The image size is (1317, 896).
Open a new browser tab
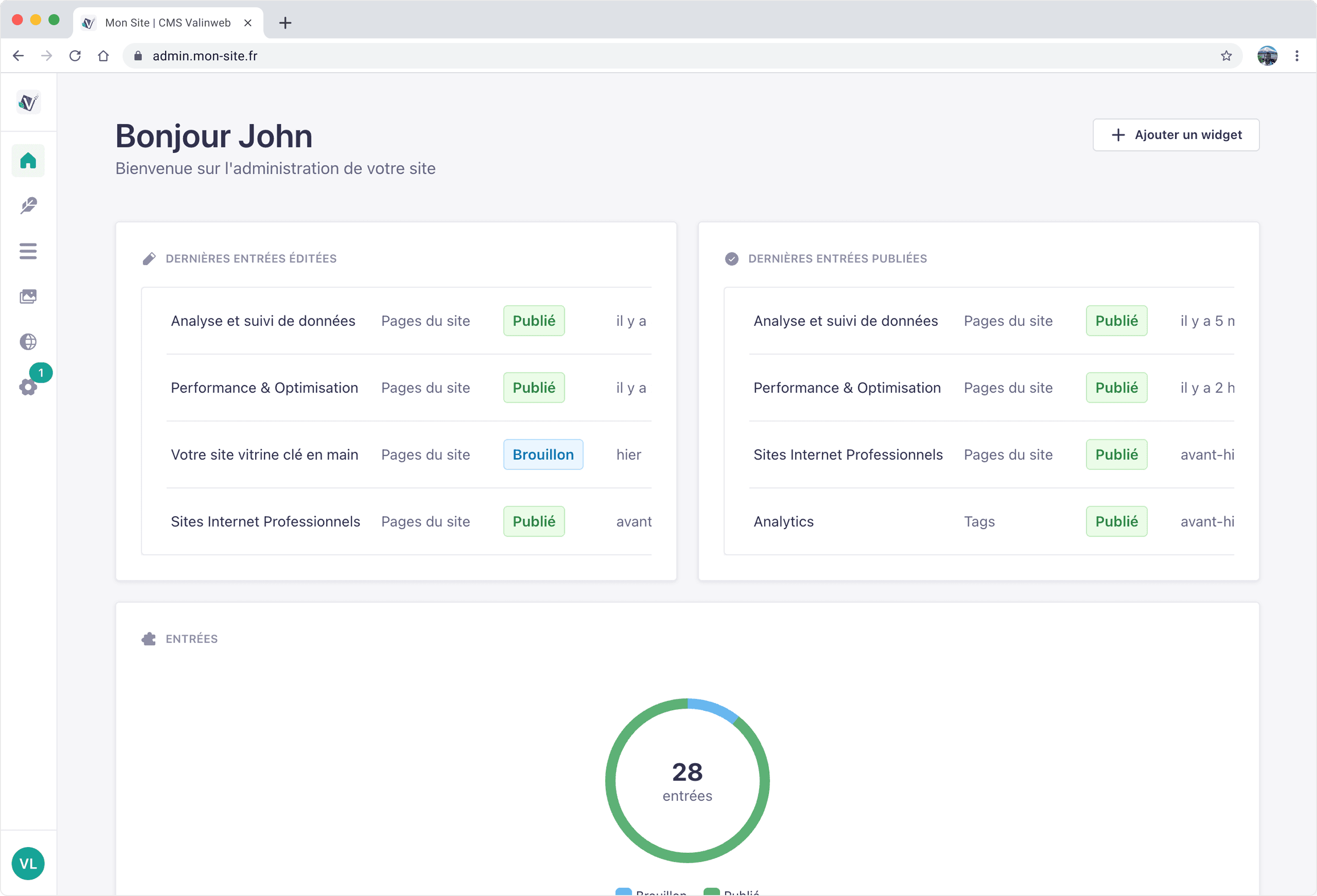point(286,23)
